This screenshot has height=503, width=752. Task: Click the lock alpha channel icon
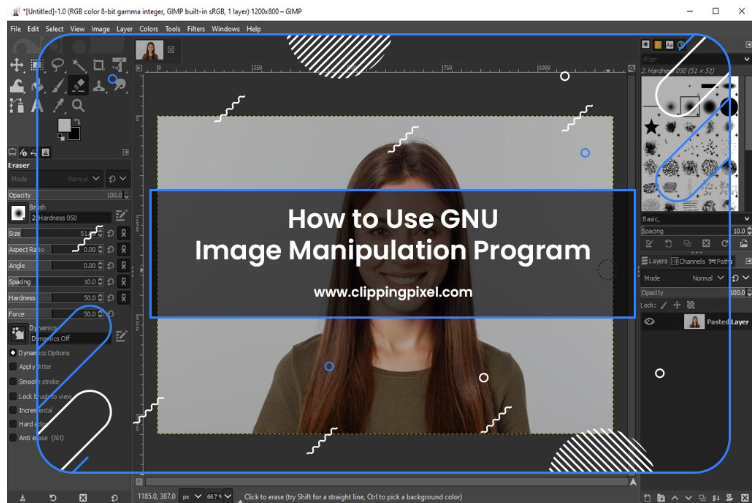tap(690, 304)
